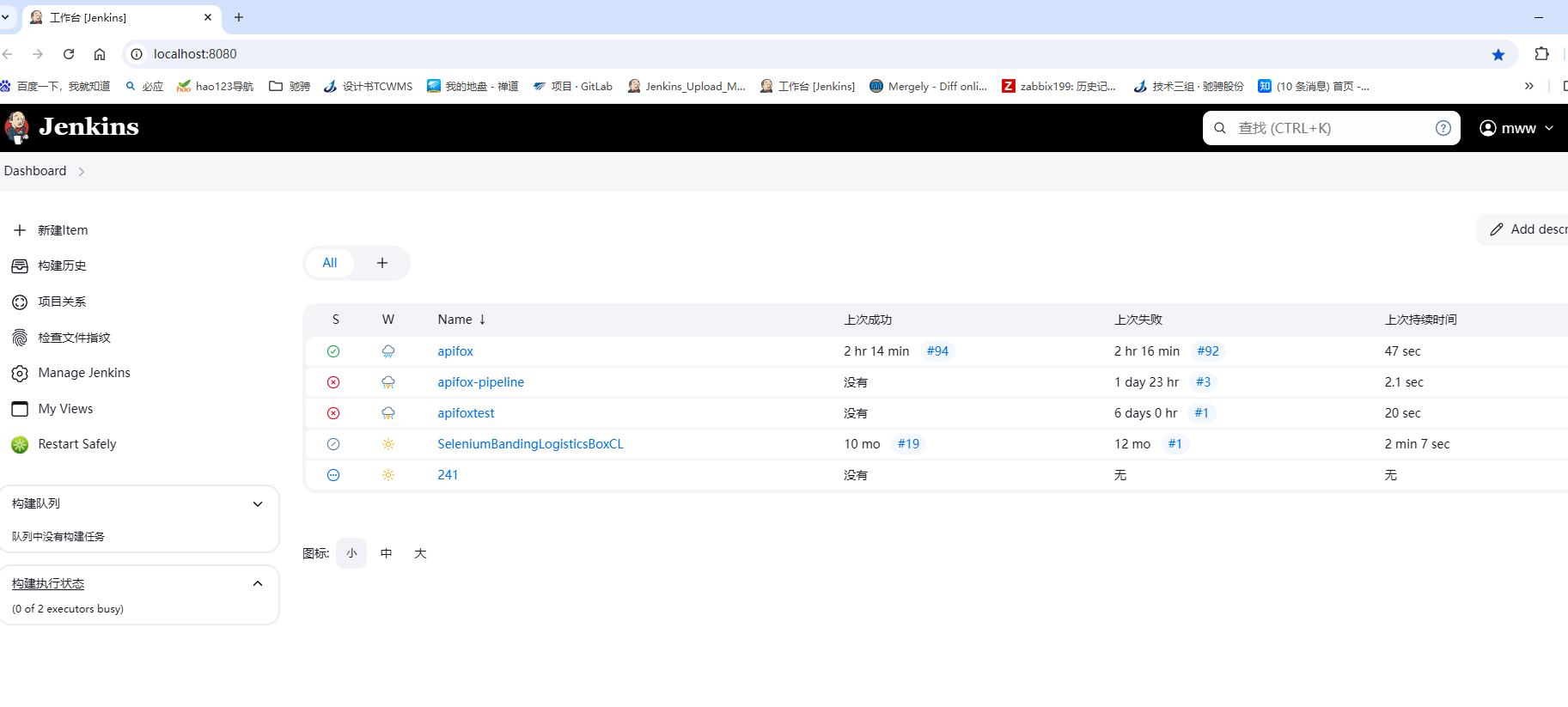Click the Manage Jenkins gear icon
This screenshot has height=707, width=1568.
pos(20,374)
